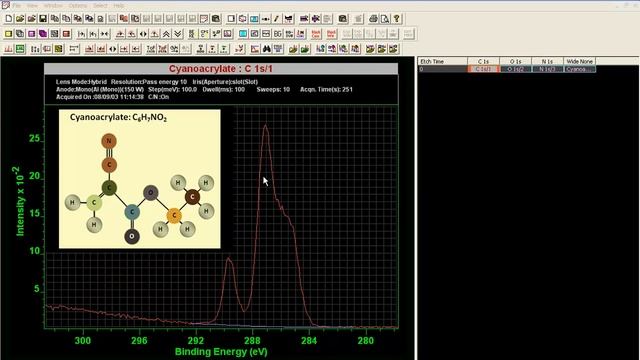Click the inward-pointing arrows compress icon
Image resolution: width=640 pixels, height=360 pixels.
[104, 34]
